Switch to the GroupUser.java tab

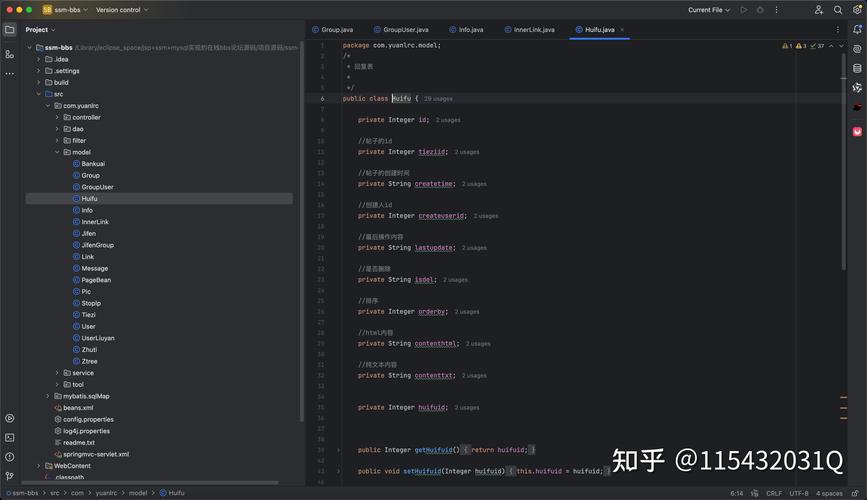point(405,30)
